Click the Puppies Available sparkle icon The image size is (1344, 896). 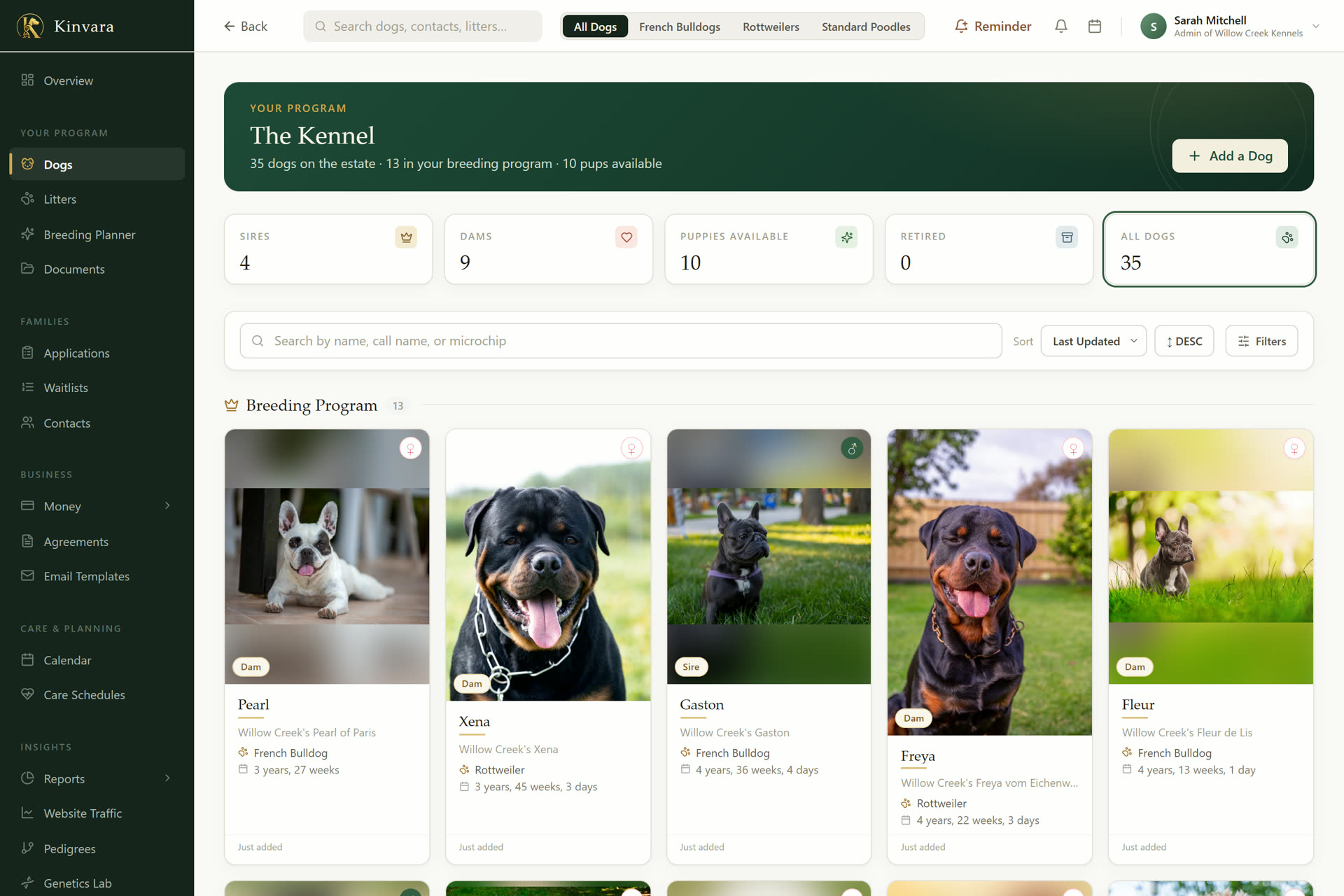click(x=846, y=237)
